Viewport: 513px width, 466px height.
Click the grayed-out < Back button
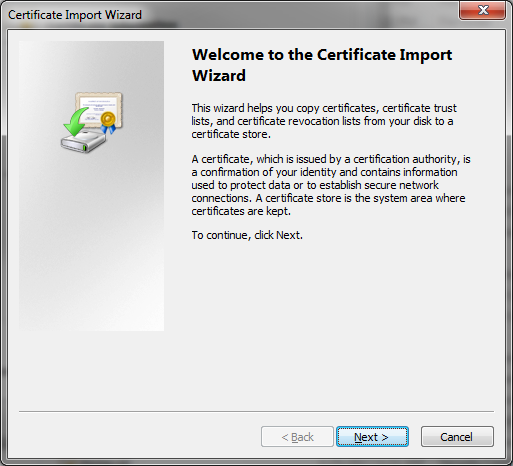coord(297,437)
